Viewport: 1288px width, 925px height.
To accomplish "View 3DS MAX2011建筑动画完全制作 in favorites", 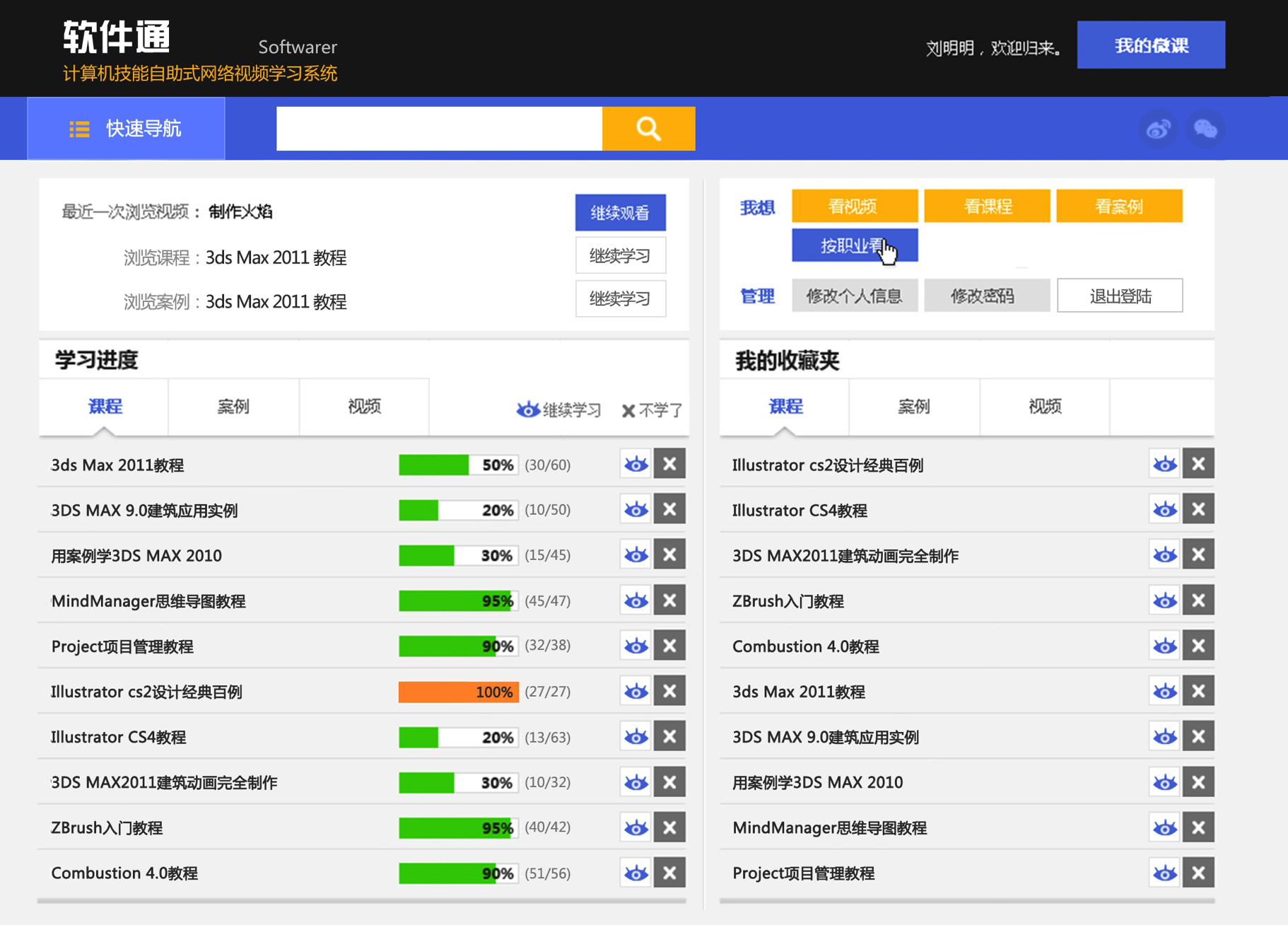I will (x=1164, y=554).
